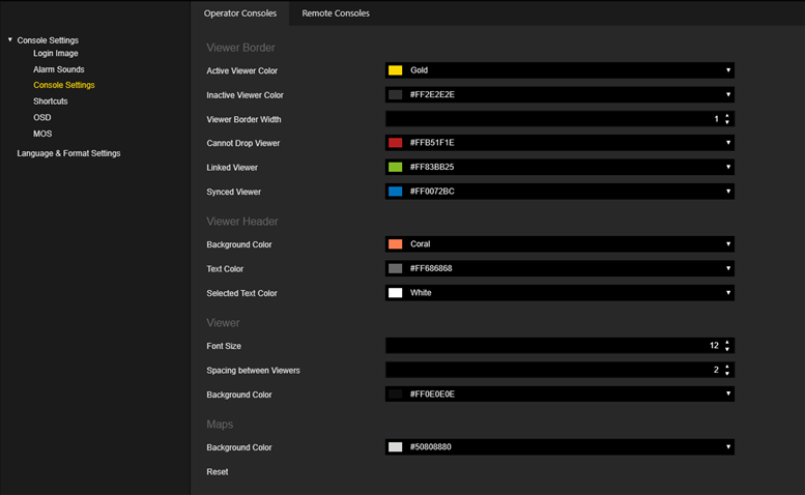Click the coral Viewer Header background swatch

(x=395, y=244)
